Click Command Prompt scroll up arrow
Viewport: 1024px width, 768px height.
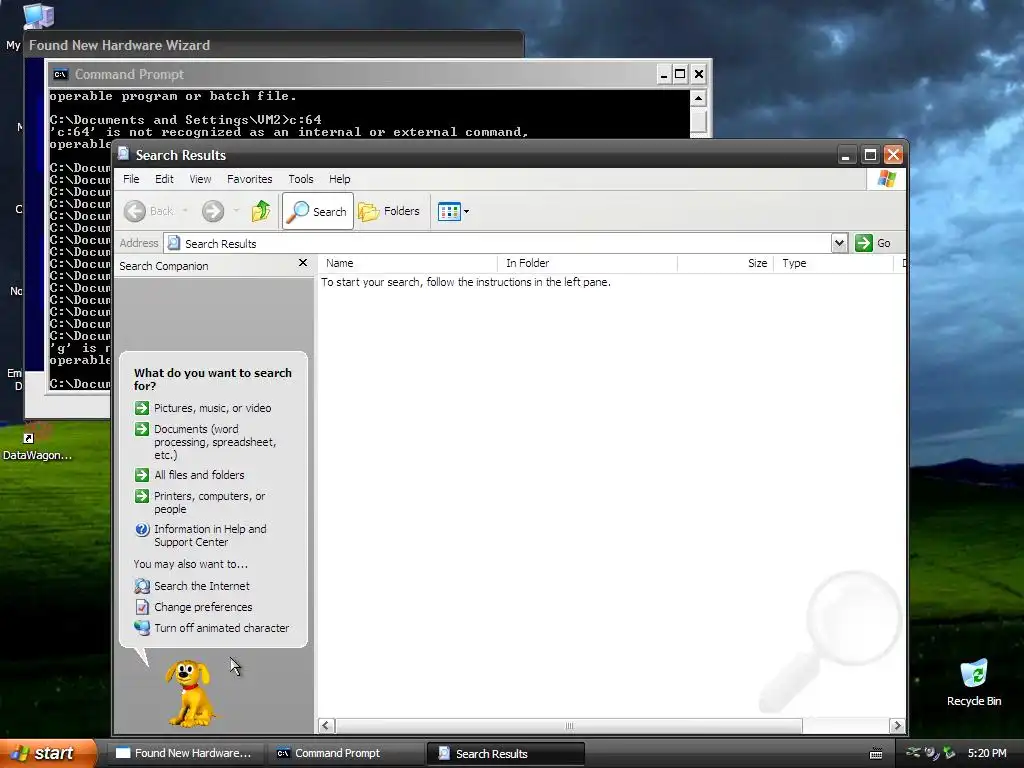pos(698,99)
